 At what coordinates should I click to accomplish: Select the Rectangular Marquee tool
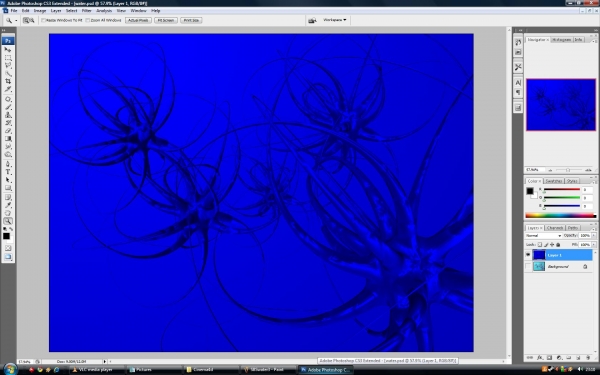coord(8,58)
